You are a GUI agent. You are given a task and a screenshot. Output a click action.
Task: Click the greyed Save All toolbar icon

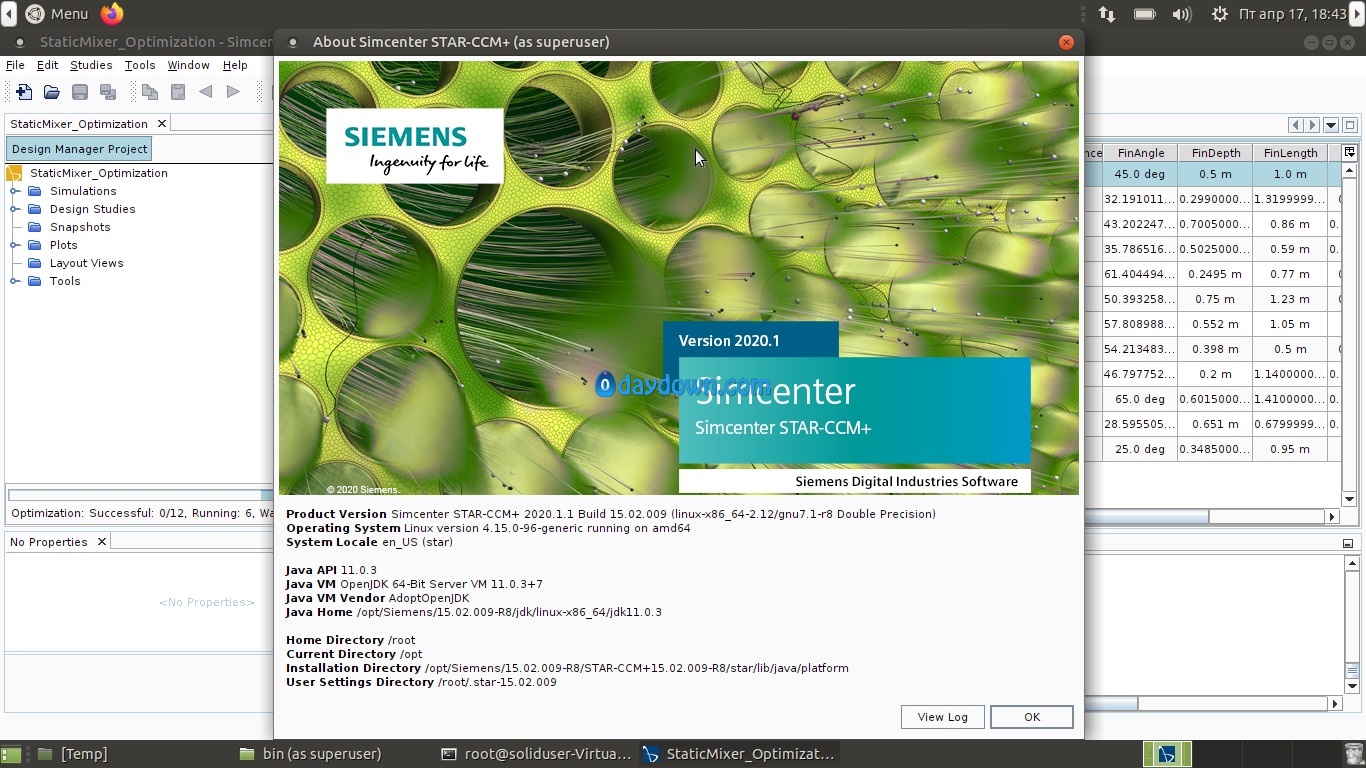pos(108,92)
